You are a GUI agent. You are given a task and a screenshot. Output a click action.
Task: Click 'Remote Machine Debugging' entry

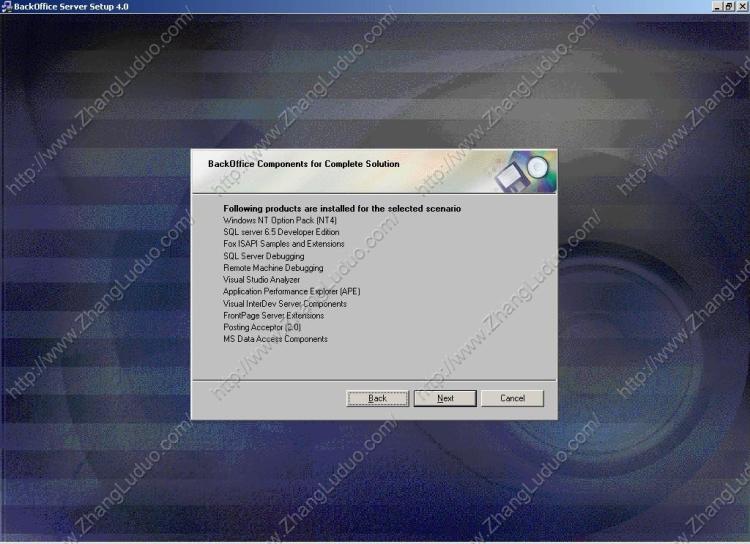pyautogui.click(x=273, y=268)
